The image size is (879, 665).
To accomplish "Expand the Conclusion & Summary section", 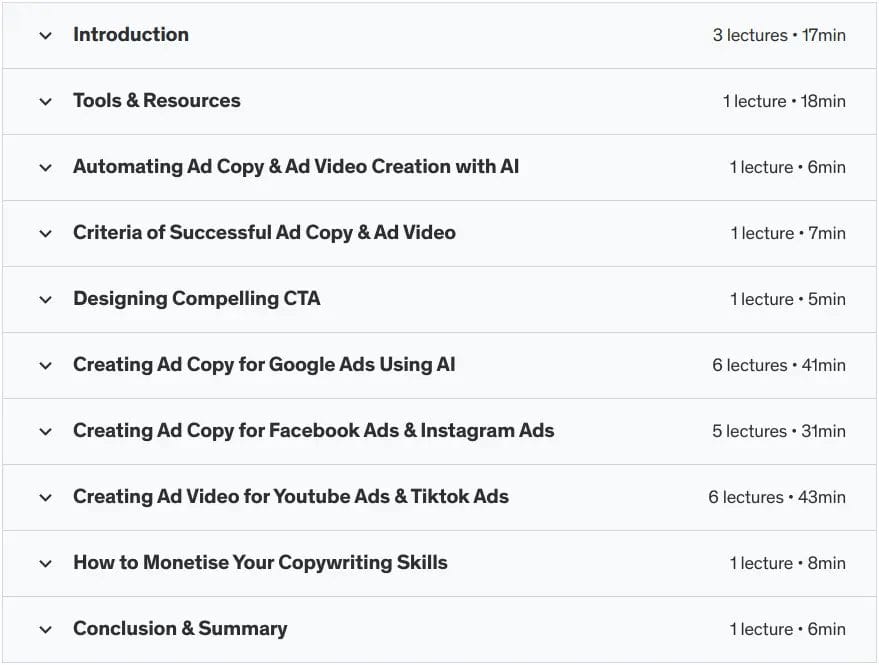I will (45, 629).
